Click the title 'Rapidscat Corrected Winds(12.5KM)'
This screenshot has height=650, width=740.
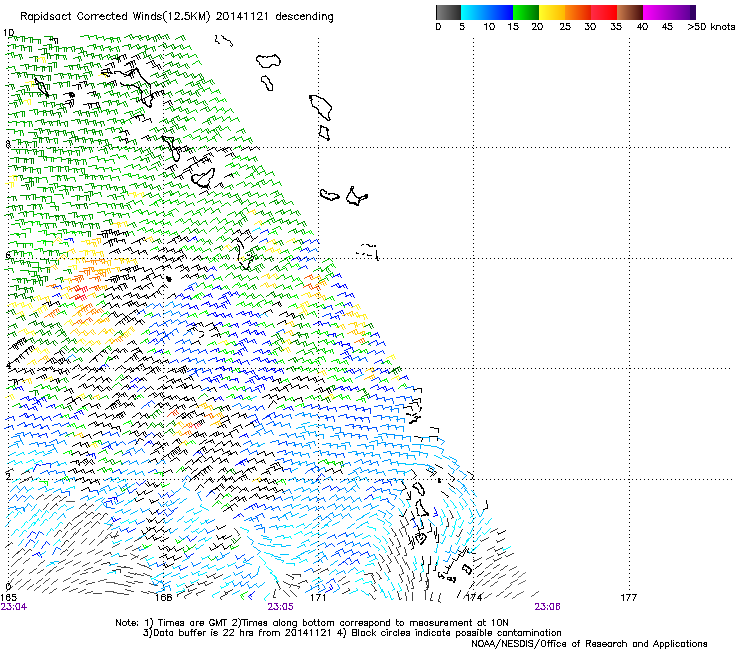tap(115, 17)
